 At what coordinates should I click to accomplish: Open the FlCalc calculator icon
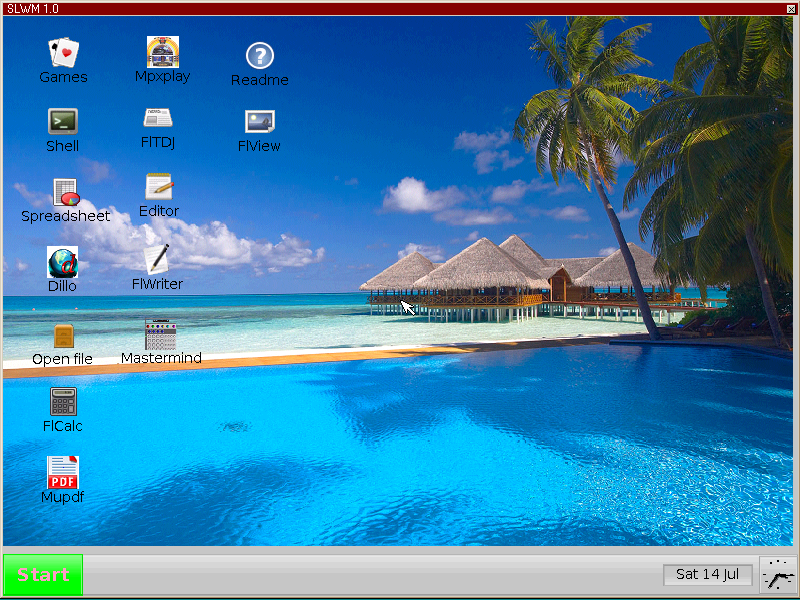point(63,402)
